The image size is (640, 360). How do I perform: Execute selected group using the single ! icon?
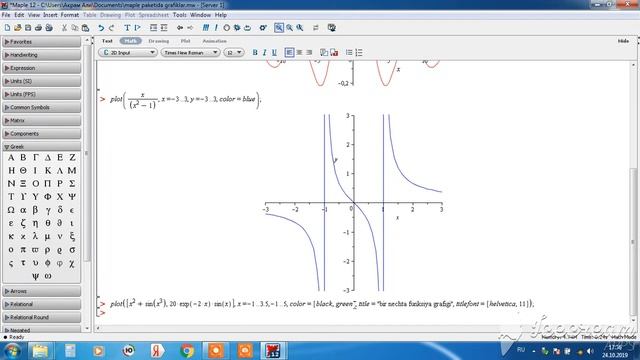pos(216,28)
